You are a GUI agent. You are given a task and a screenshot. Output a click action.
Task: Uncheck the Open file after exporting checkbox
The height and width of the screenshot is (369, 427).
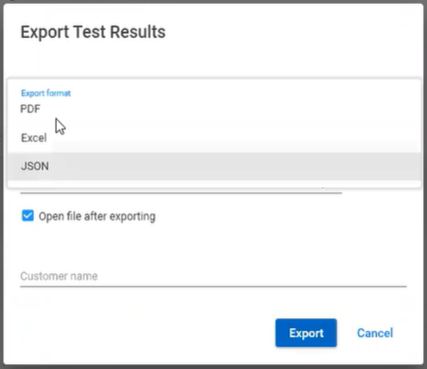coord(28,216)
